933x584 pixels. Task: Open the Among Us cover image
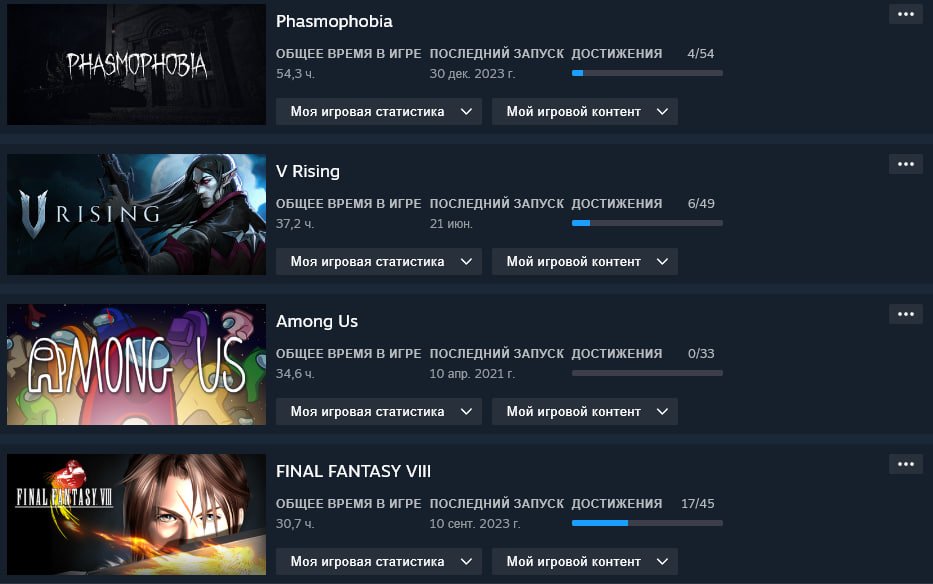(x=136, y=364)
